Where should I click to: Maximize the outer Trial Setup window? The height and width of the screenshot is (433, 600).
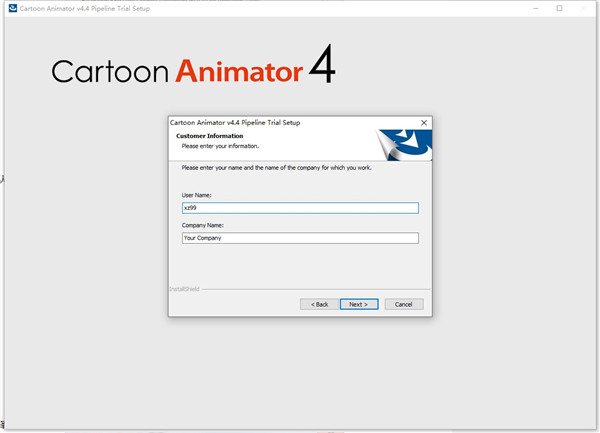point(559,8)
